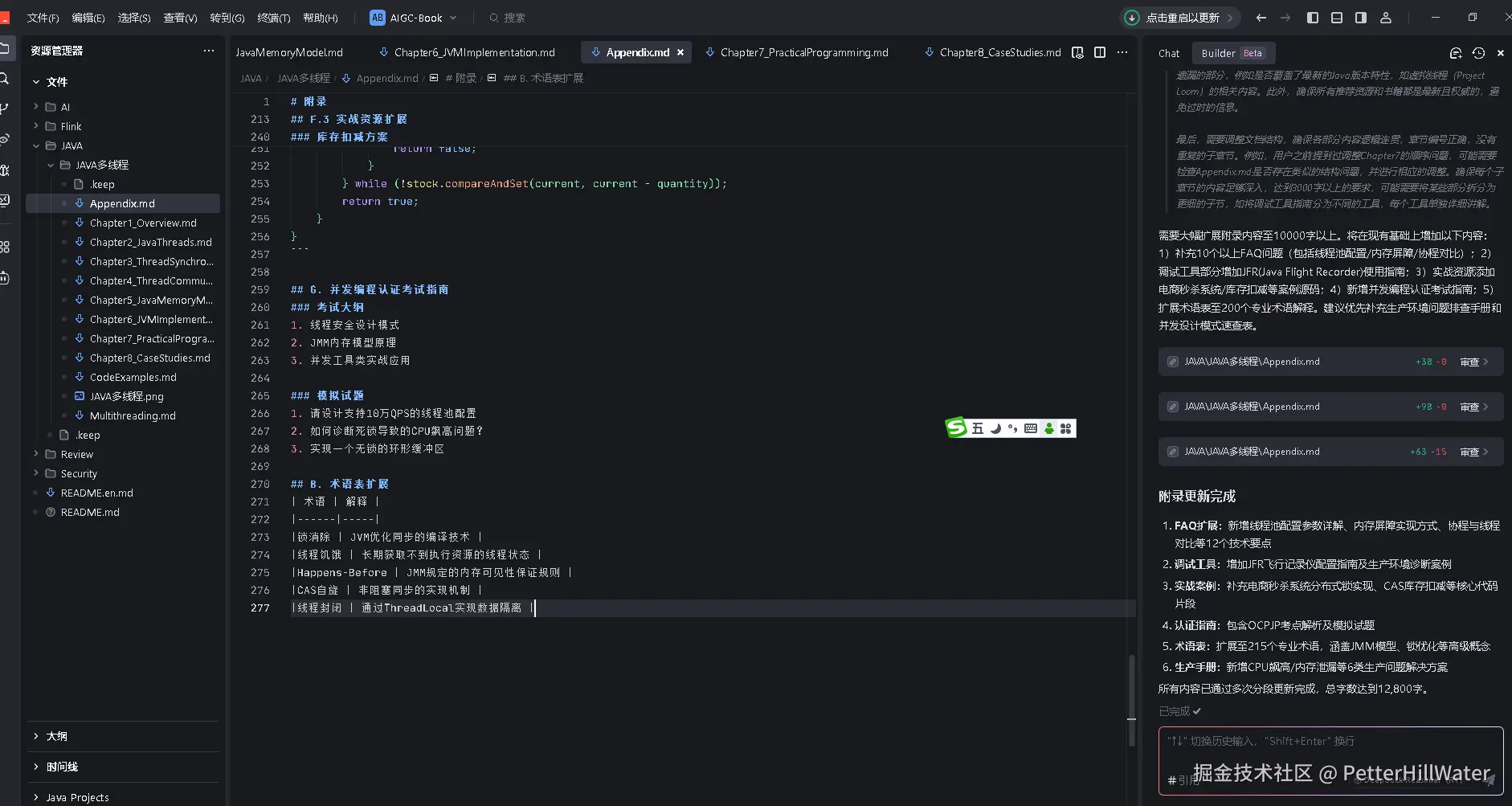Click 审查 on the +63 -15 Appendix.md card
Image resolution: width=1512 pixels, height=806 pixels.
[x=1474, y=452]
